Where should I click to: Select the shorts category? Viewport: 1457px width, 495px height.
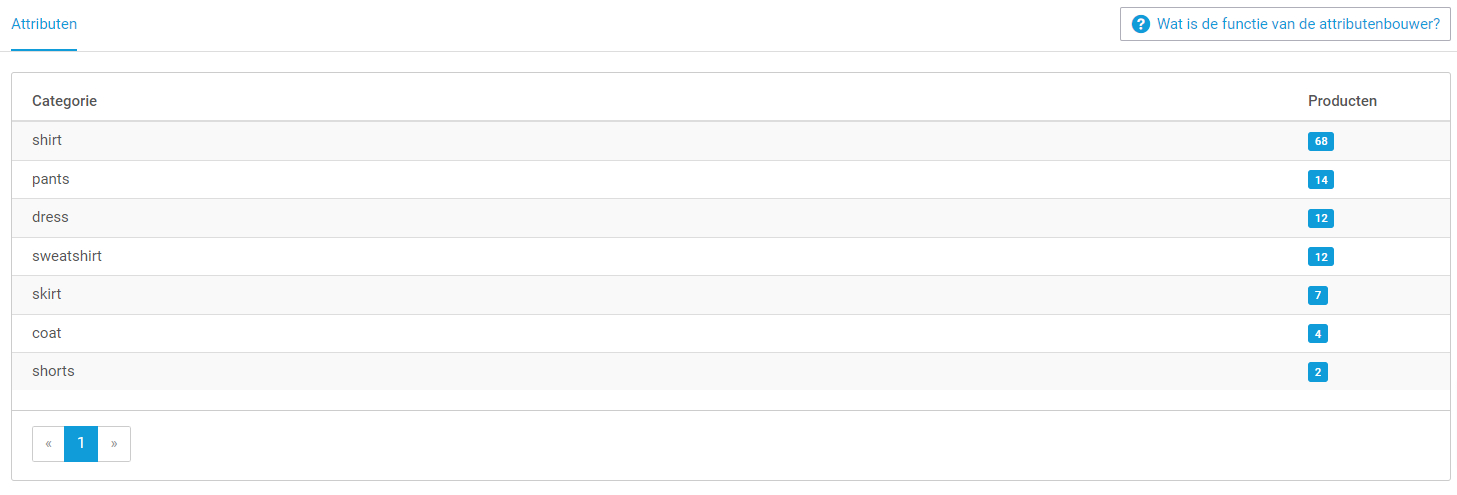tap(53, 372)
